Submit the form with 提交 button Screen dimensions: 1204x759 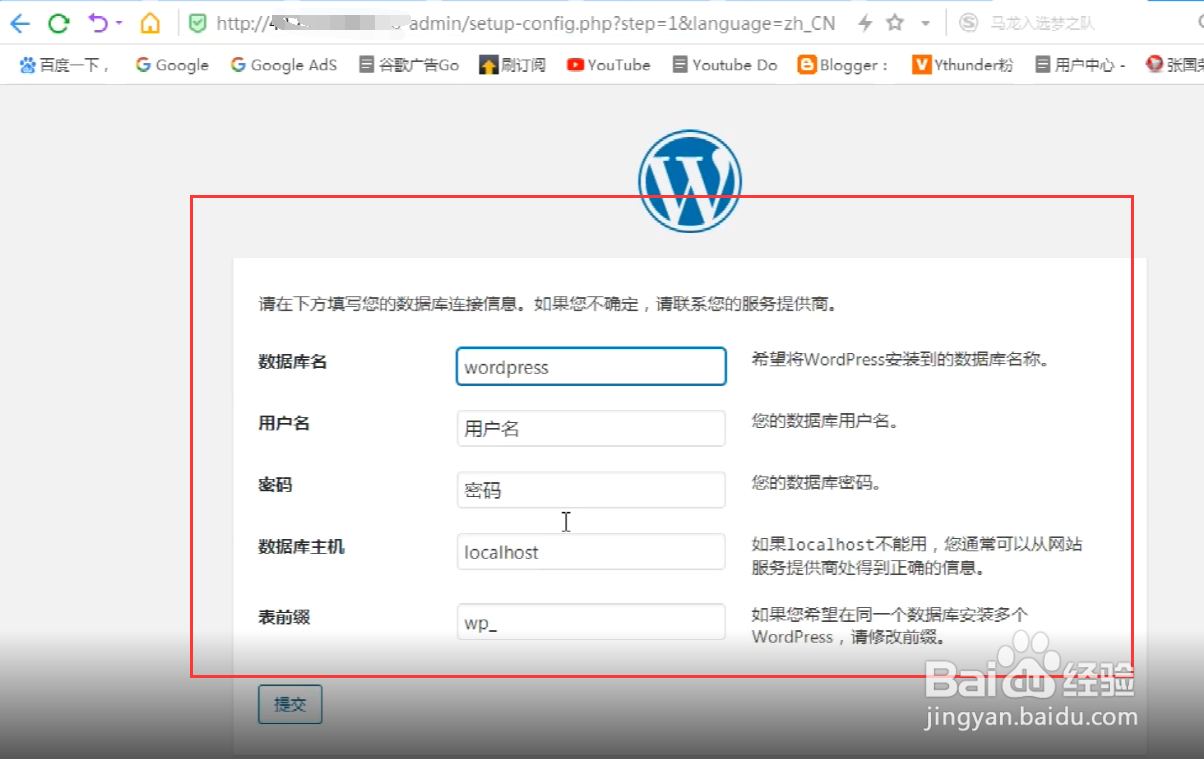[290, 704]
